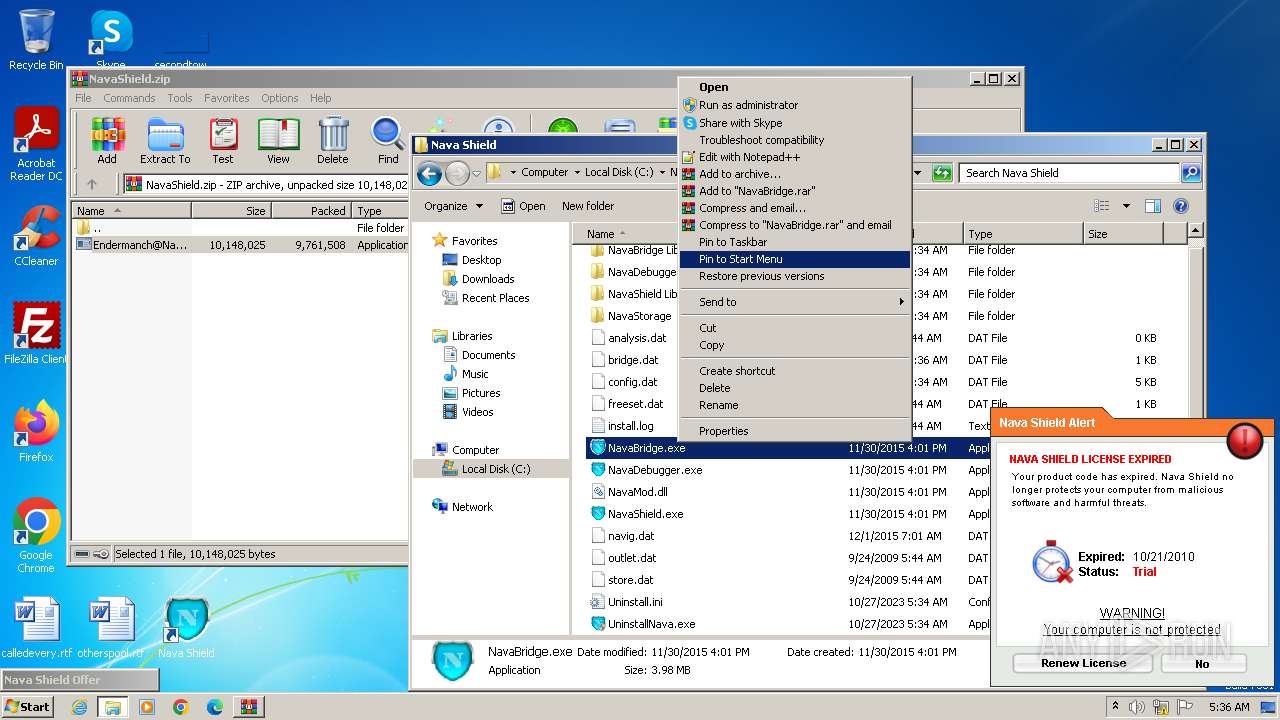Click the Open button in explorer toolbar
The height and width of the screenshot is (720, 1280).
[523, 206]
